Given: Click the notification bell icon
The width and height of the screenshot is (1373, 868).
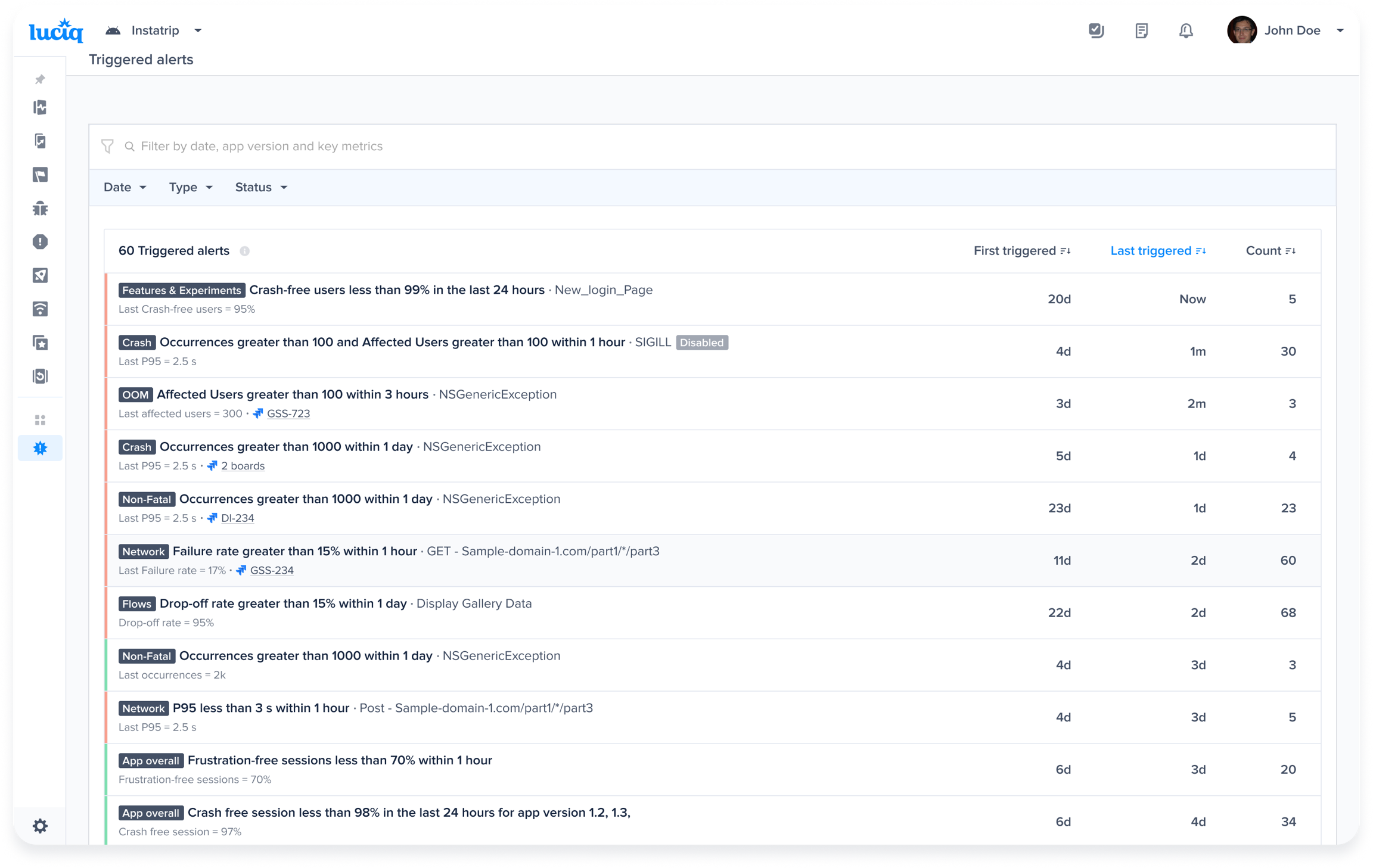Looking at the screenshot, I should click(1186, 31).
